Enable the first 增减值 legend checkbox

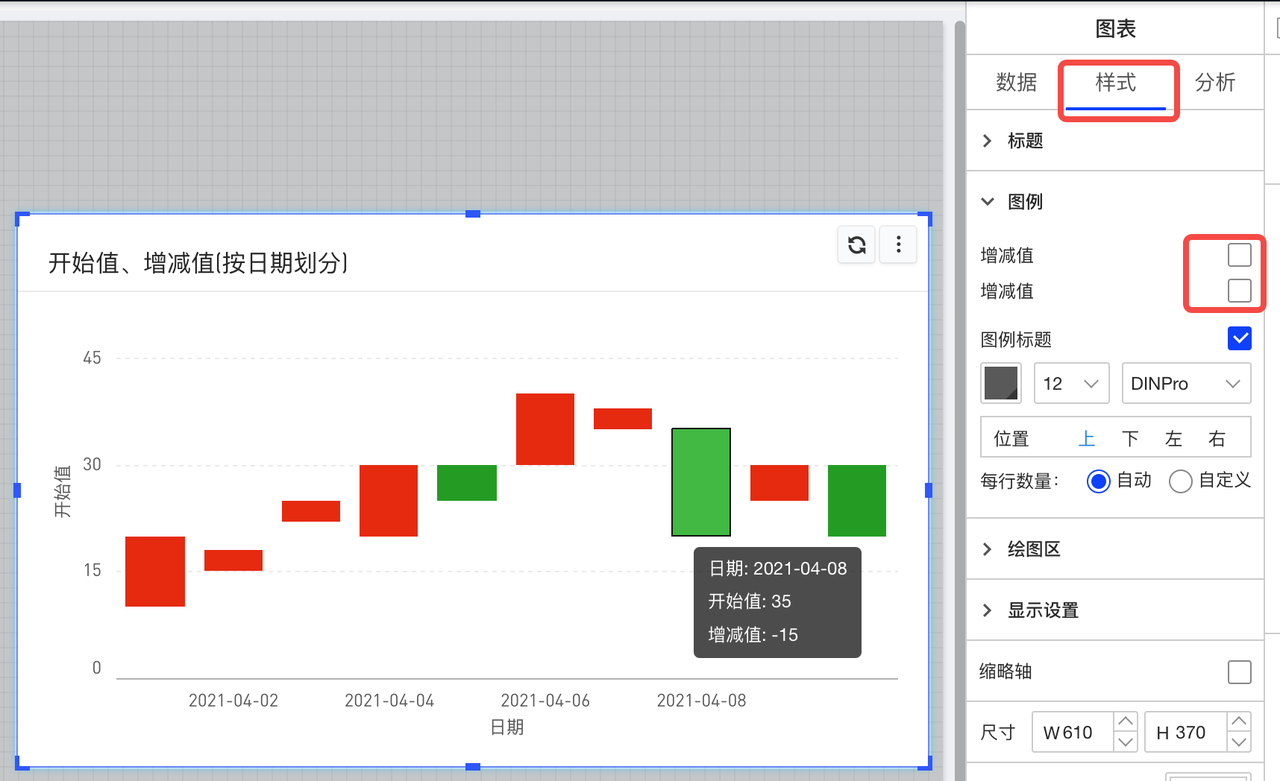[x=1239, y=255]
